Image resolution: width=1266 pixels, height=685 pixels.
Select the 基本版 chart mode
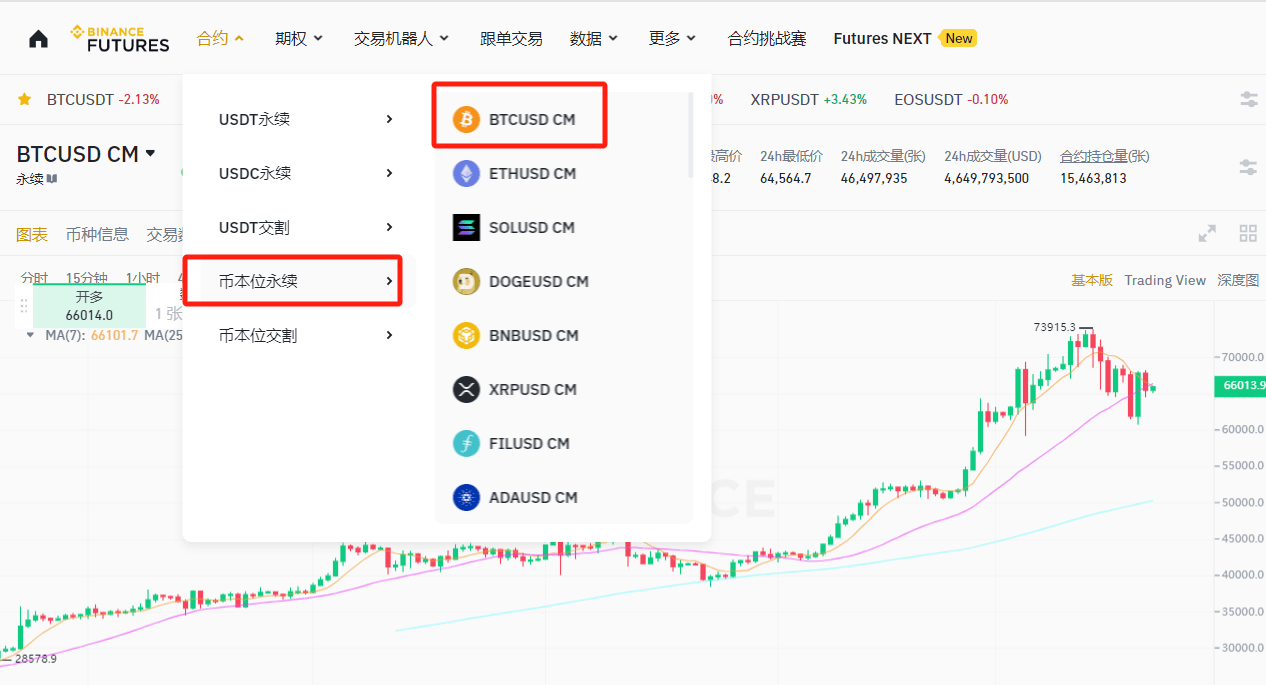pyautogui.click(x=1092, y=280)
